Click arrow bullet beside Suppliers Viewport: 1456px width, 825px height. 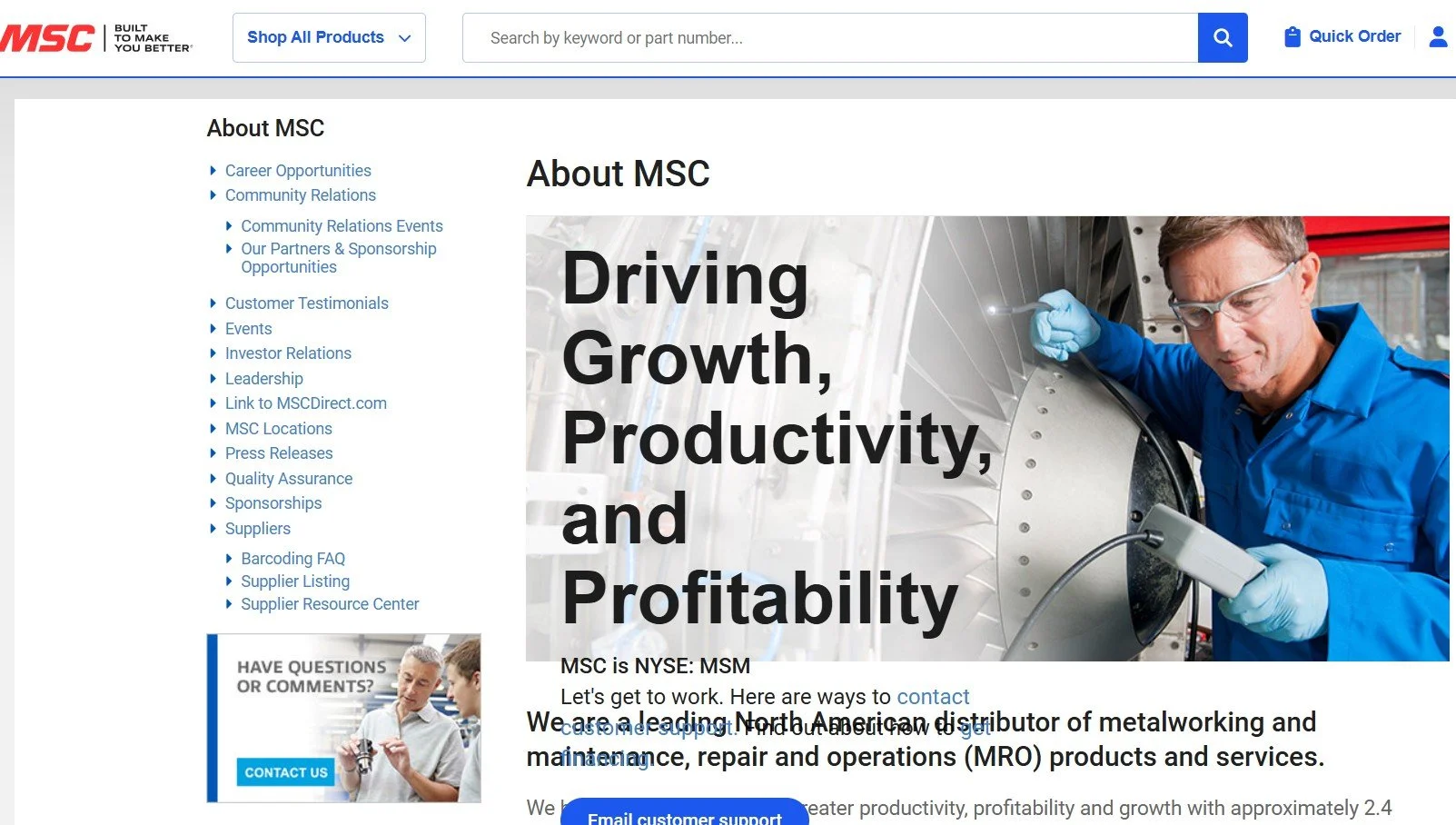(x=213, y=529)
